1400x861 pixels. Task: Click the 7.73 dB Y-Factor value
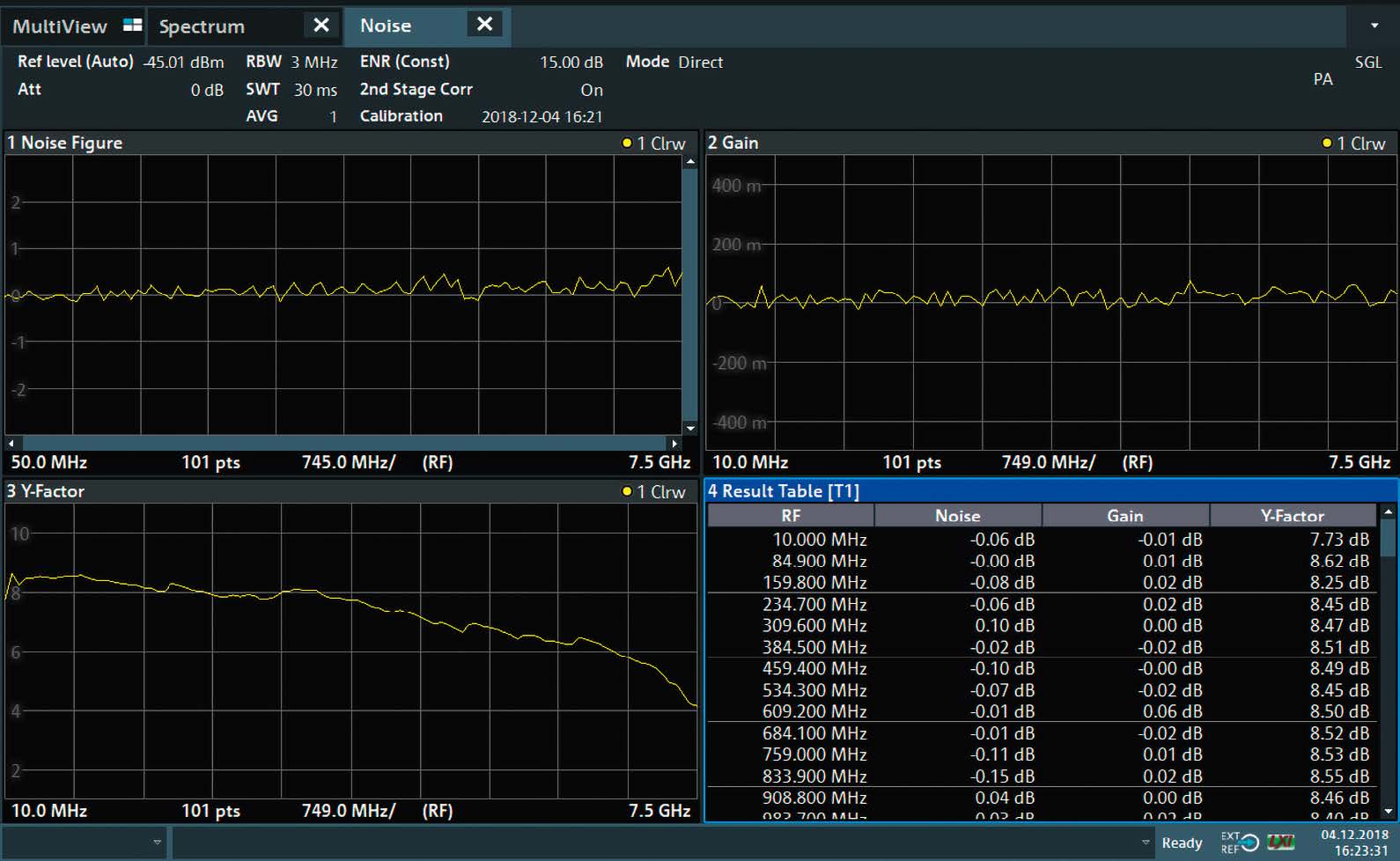[x=1339, y=540]
